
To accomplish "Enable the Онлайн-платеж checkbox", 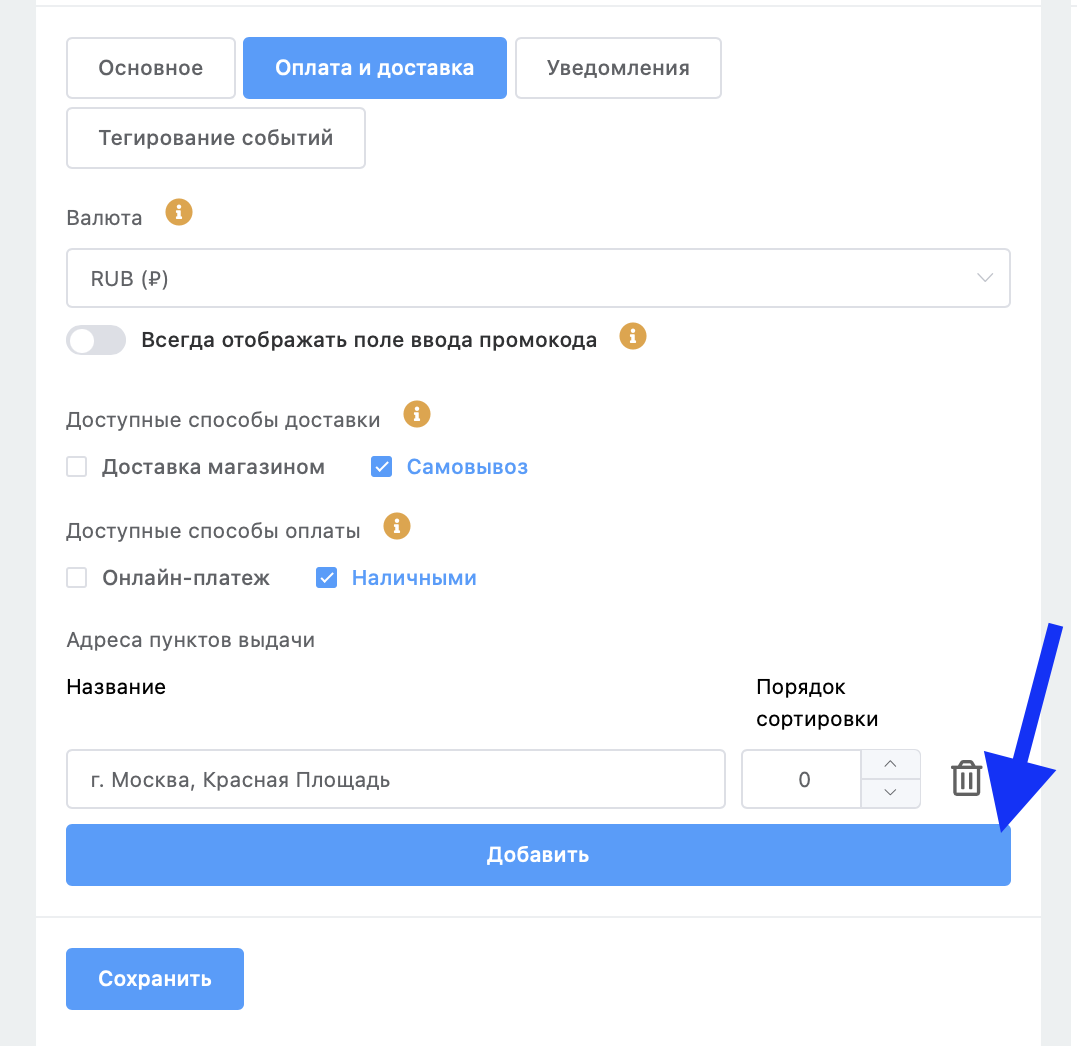I will coord(77,578).
